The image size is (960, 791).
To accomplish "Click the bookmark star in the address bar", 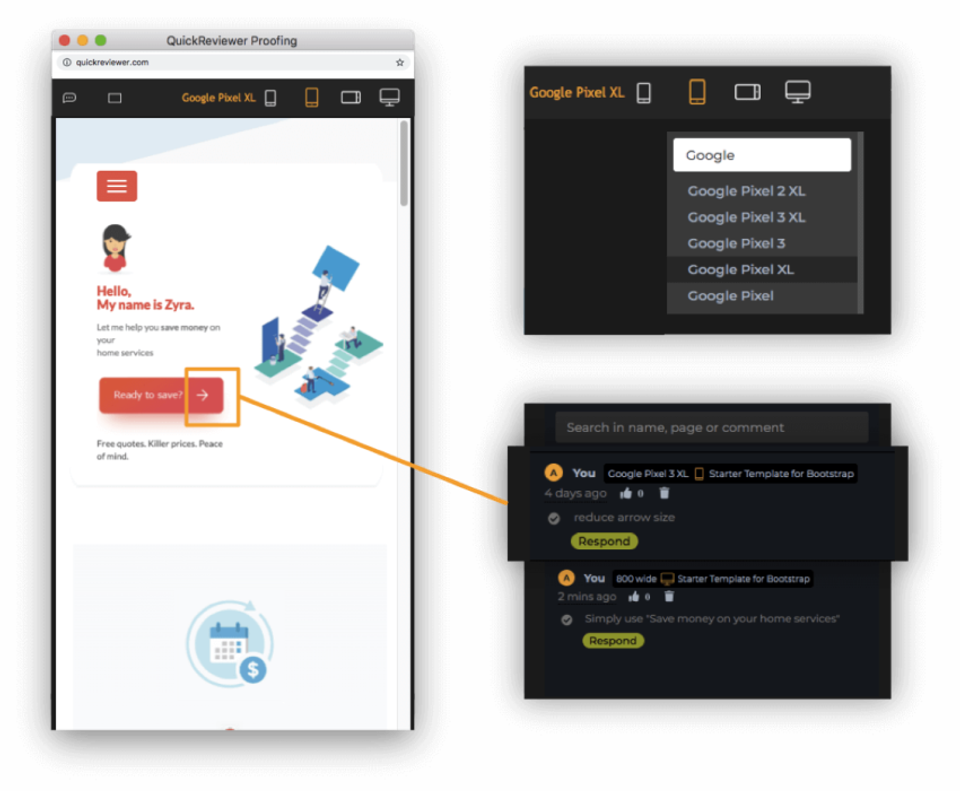I will click(400, 62).
